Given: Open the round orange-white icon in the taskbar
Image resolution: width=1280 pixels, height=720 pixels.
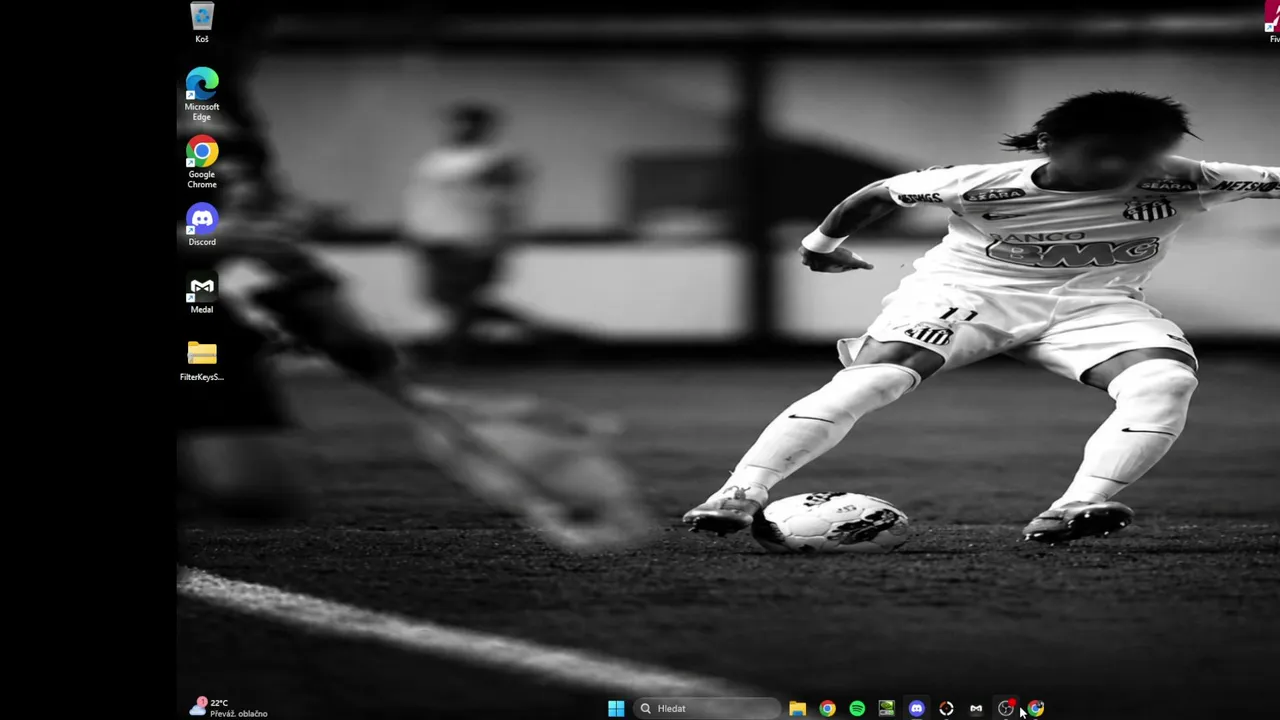Looking at the screenshot, I should (x=946, y=708).
